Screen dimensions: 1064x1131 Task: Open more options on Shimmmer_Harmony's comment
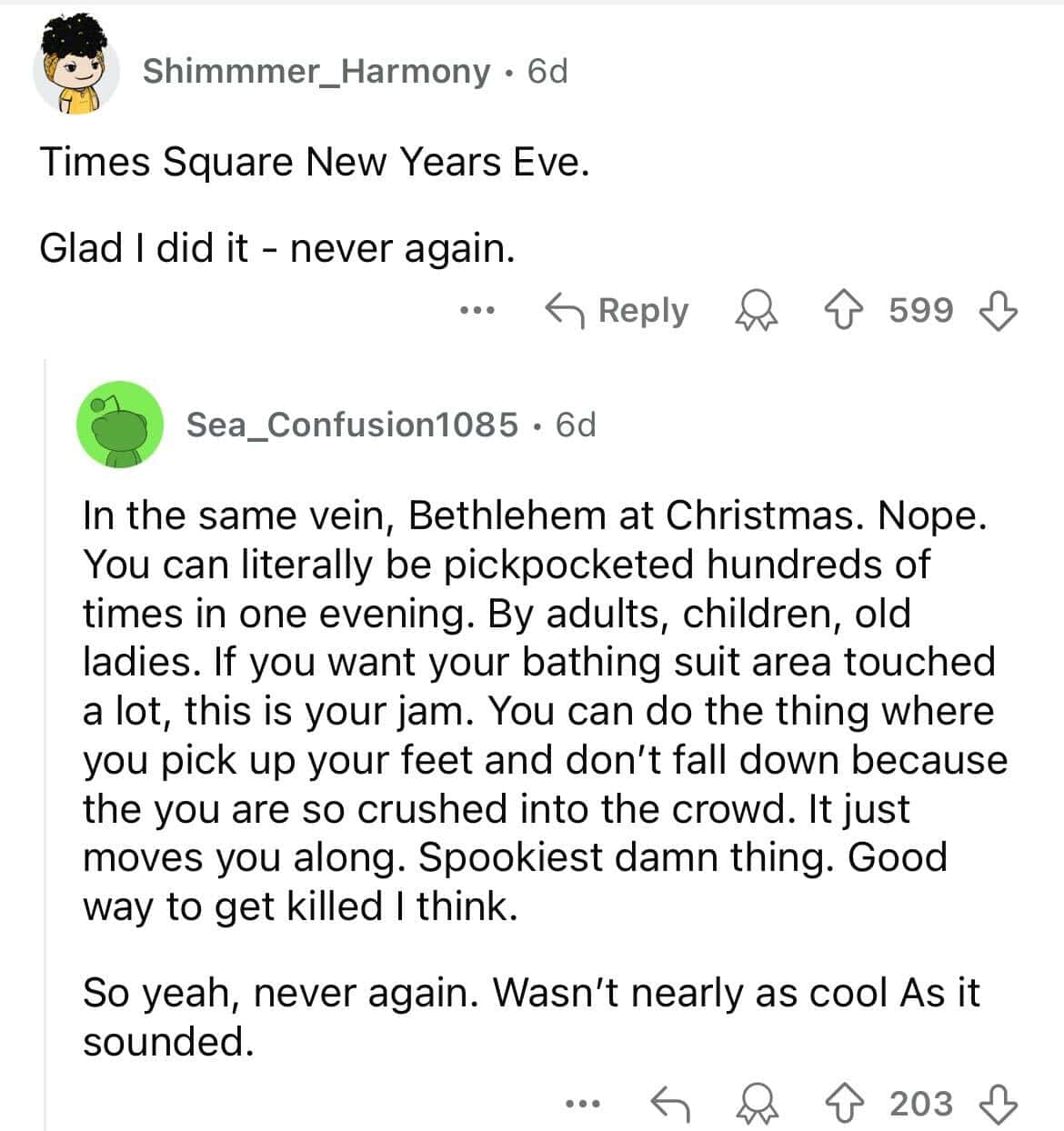tap(476, 311)
